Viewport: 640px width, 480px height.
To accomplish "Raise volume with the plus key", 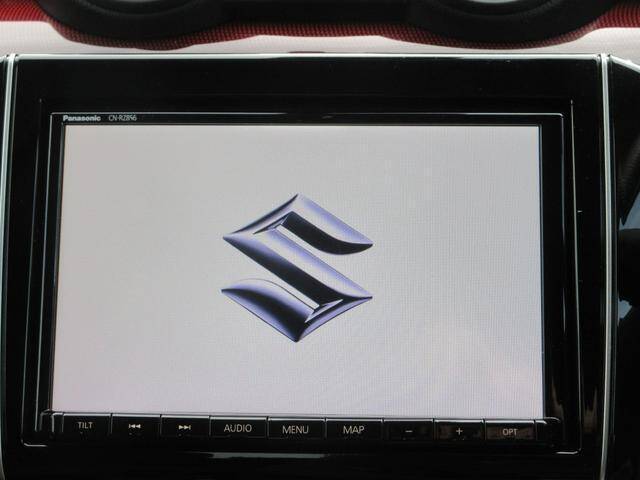I will (459, 431).
